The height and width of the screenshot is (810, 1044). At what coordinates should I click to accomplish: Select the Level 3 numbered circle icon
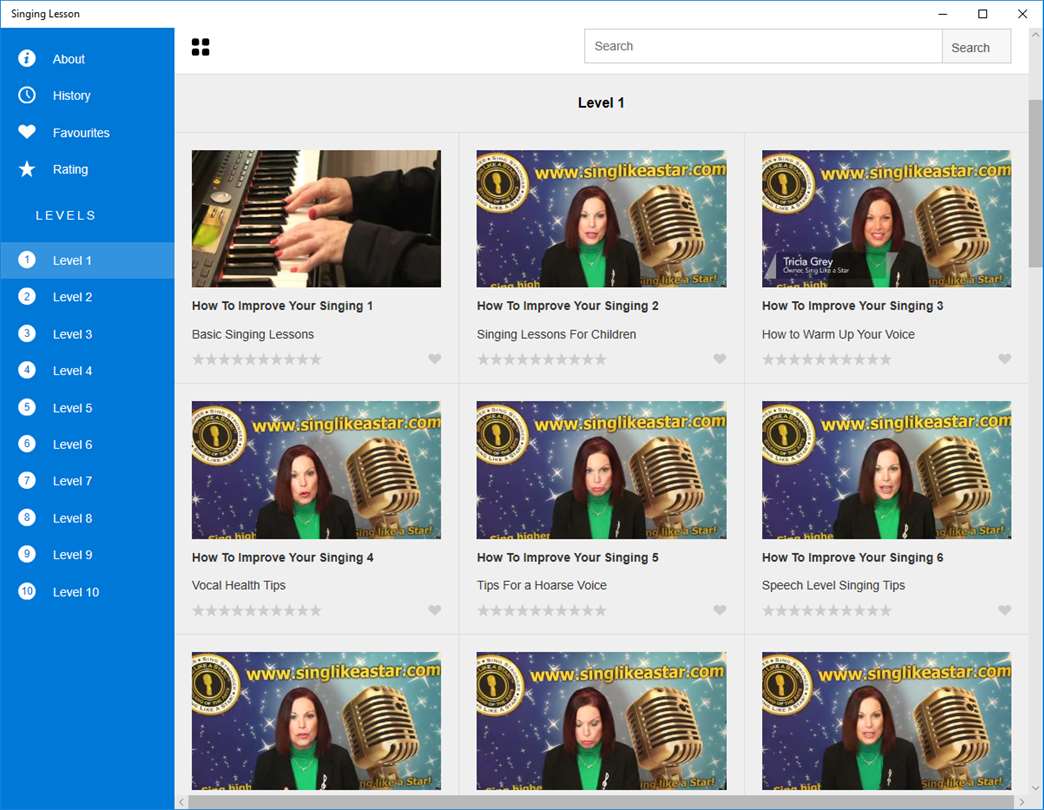[27, 333]
